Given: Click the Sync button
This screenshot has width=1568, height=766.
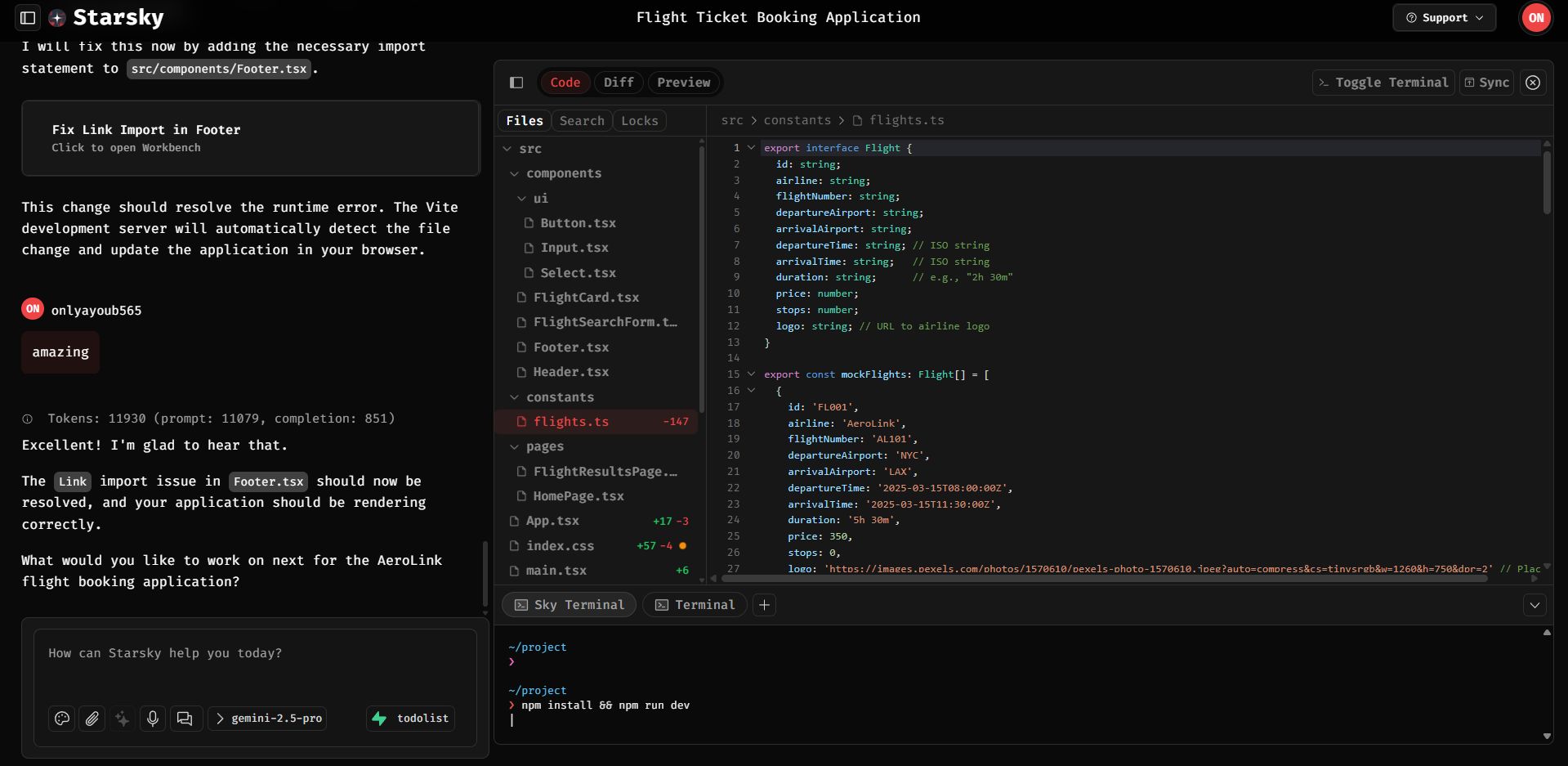Looking at the screenshot, I should coord(1486,83).
